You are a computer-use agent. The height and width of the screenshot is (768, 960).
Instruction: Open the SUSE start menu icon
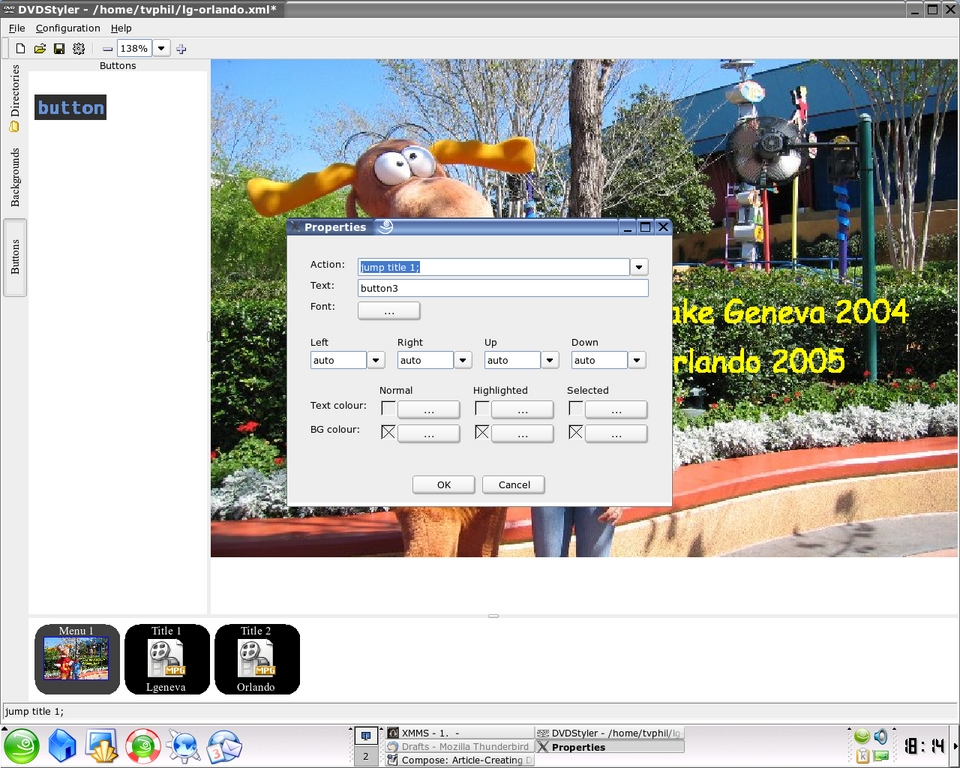21,745
